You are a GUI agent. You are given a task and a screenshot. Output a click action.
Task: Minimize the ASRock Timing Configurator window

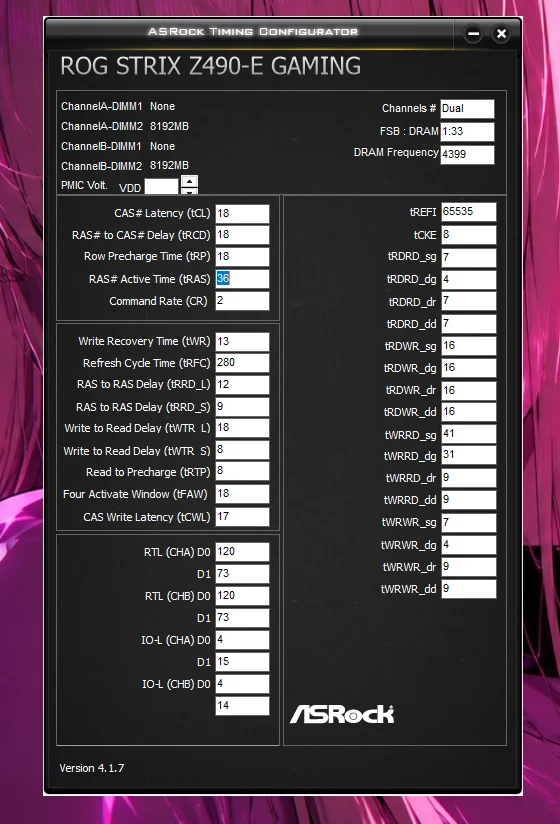473,34
